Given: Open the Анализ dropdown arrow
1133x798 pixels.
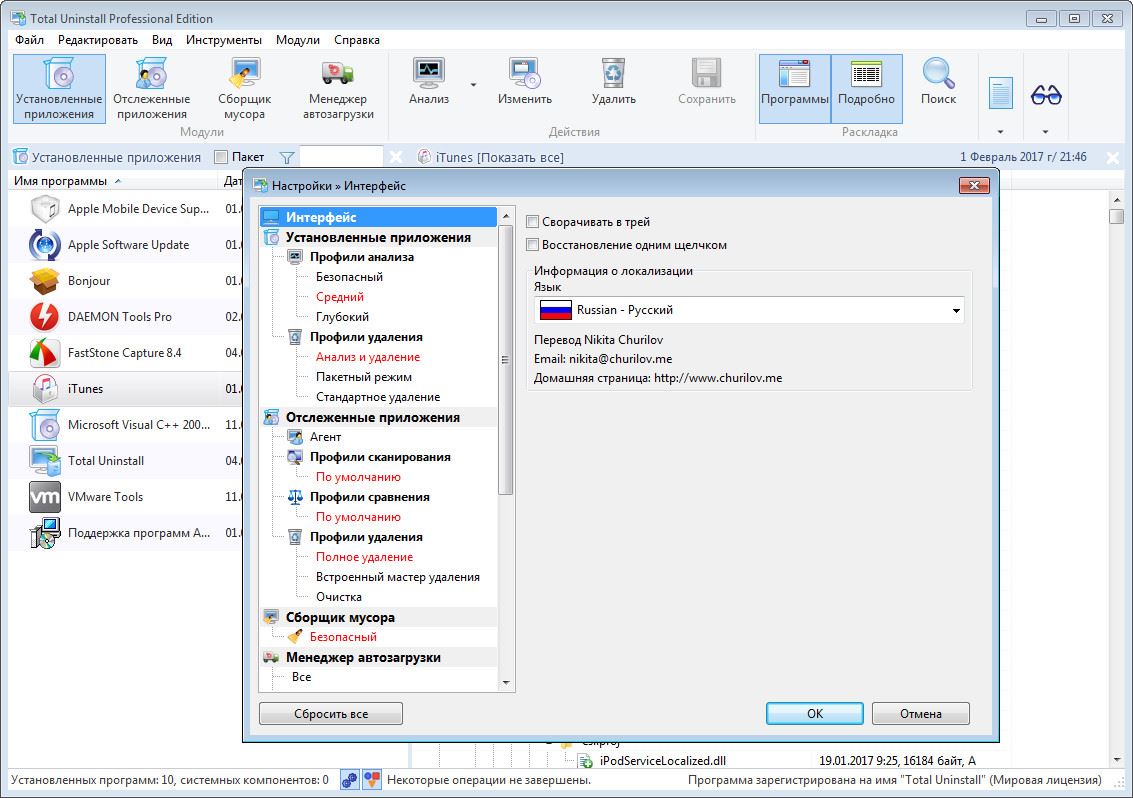Looking at the screenshot, I should (x=473, y=85).
